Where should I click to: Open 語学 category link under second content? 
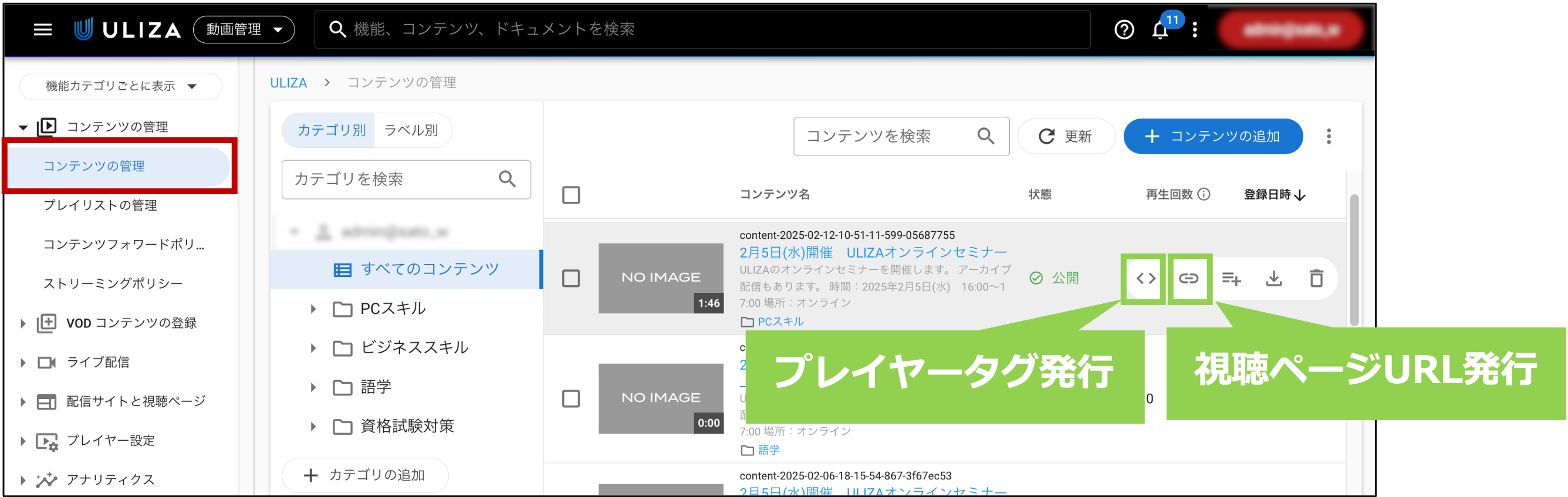click(768, 450)
